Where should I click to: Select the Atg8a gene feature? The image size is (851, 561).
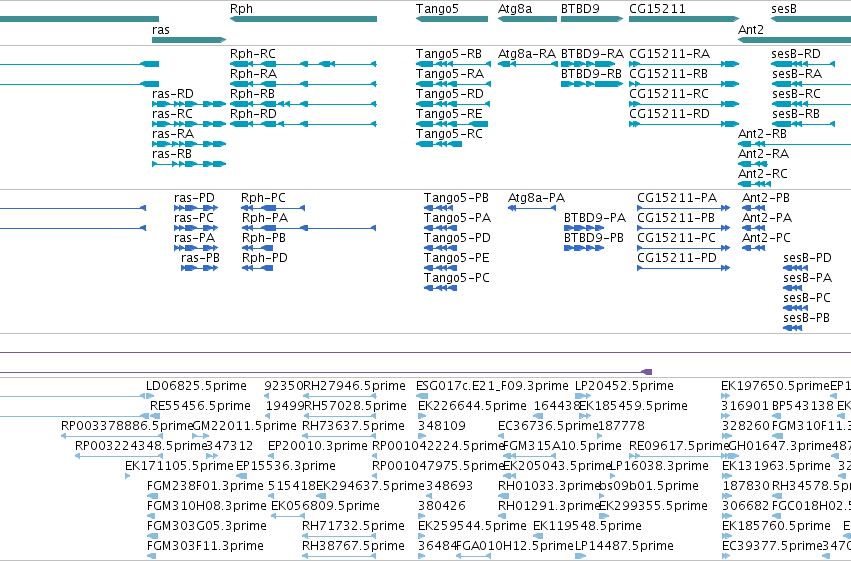click(x=528, y=19)
